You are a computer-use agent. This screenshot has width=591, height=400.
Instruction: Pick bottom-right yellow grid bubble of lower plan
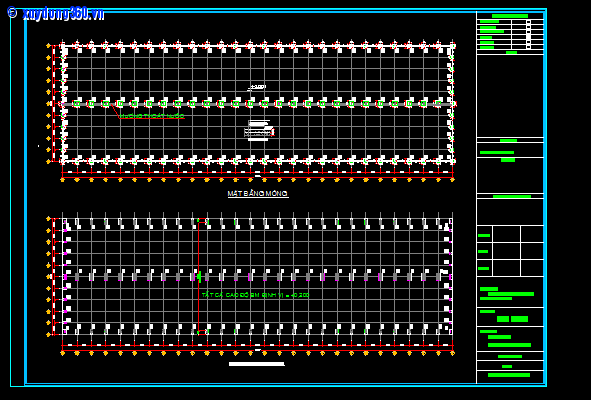tap(452, 353)
